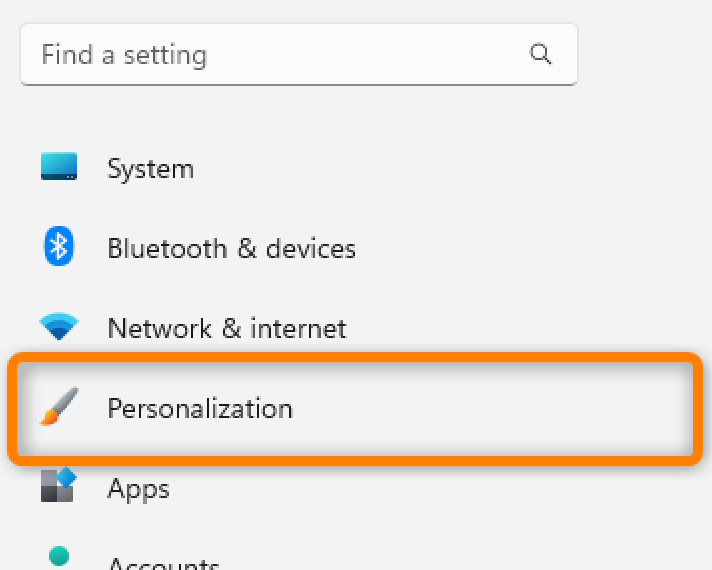The width and height of the screenshot is (712, 570).
Task: Open the System settings category
Action: click(x=150, y=168)
